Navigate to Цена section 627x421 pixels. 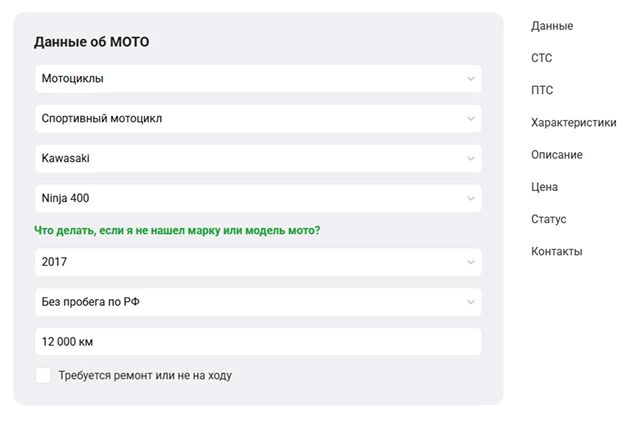tap(545, 187)
